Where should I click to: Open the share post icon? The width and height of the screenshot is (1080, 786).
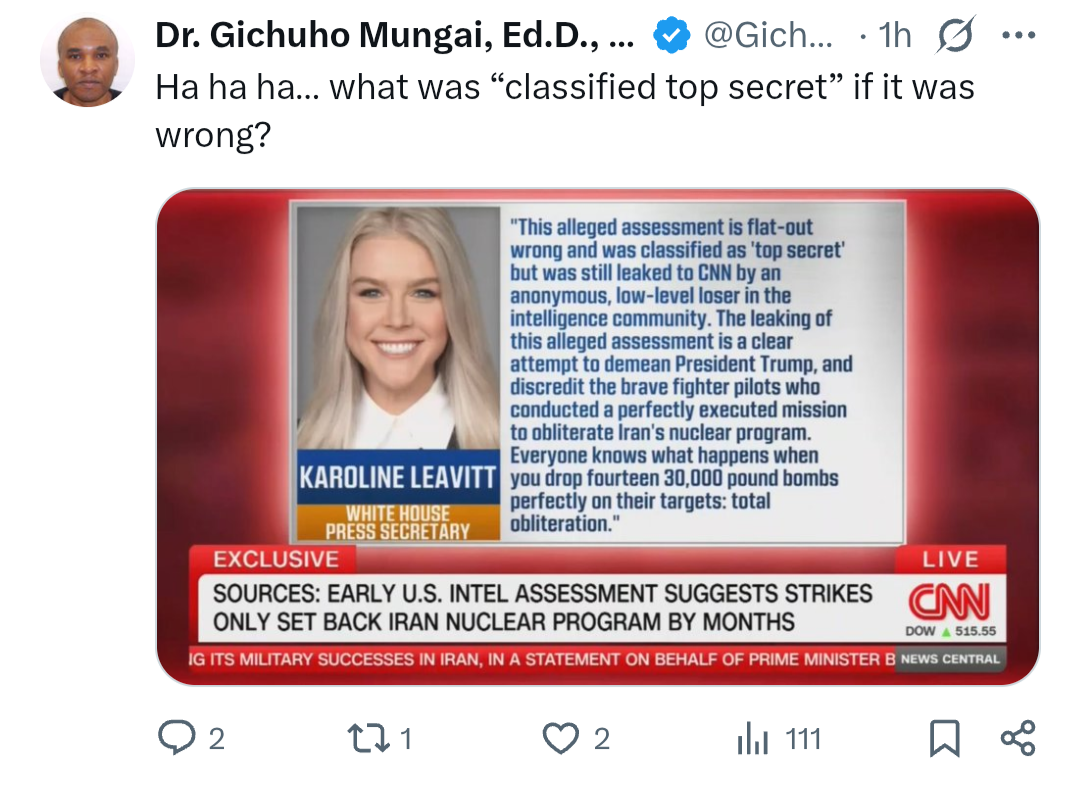pos(1018,738)
